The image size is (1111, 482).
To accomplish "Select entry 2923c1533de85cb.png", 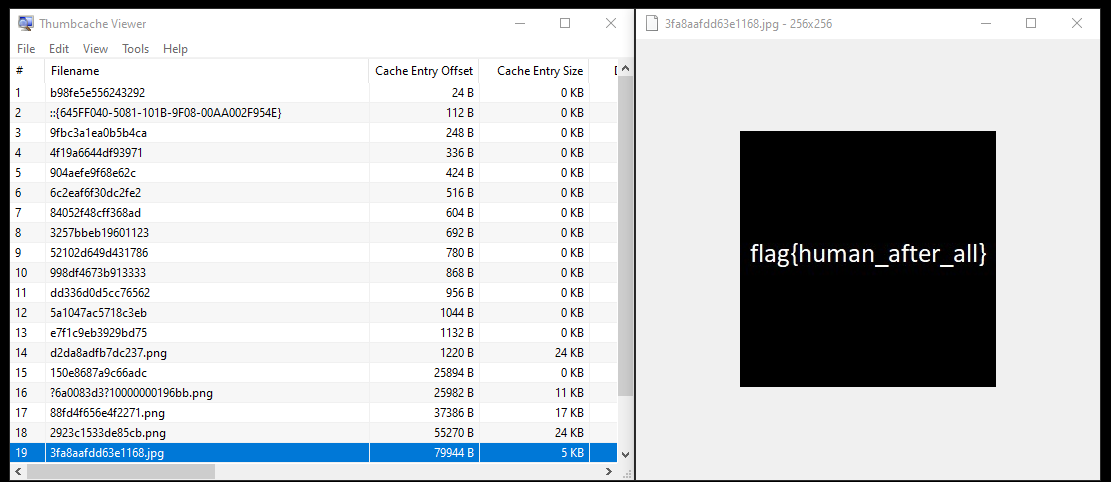I will (x=314, y=432).
